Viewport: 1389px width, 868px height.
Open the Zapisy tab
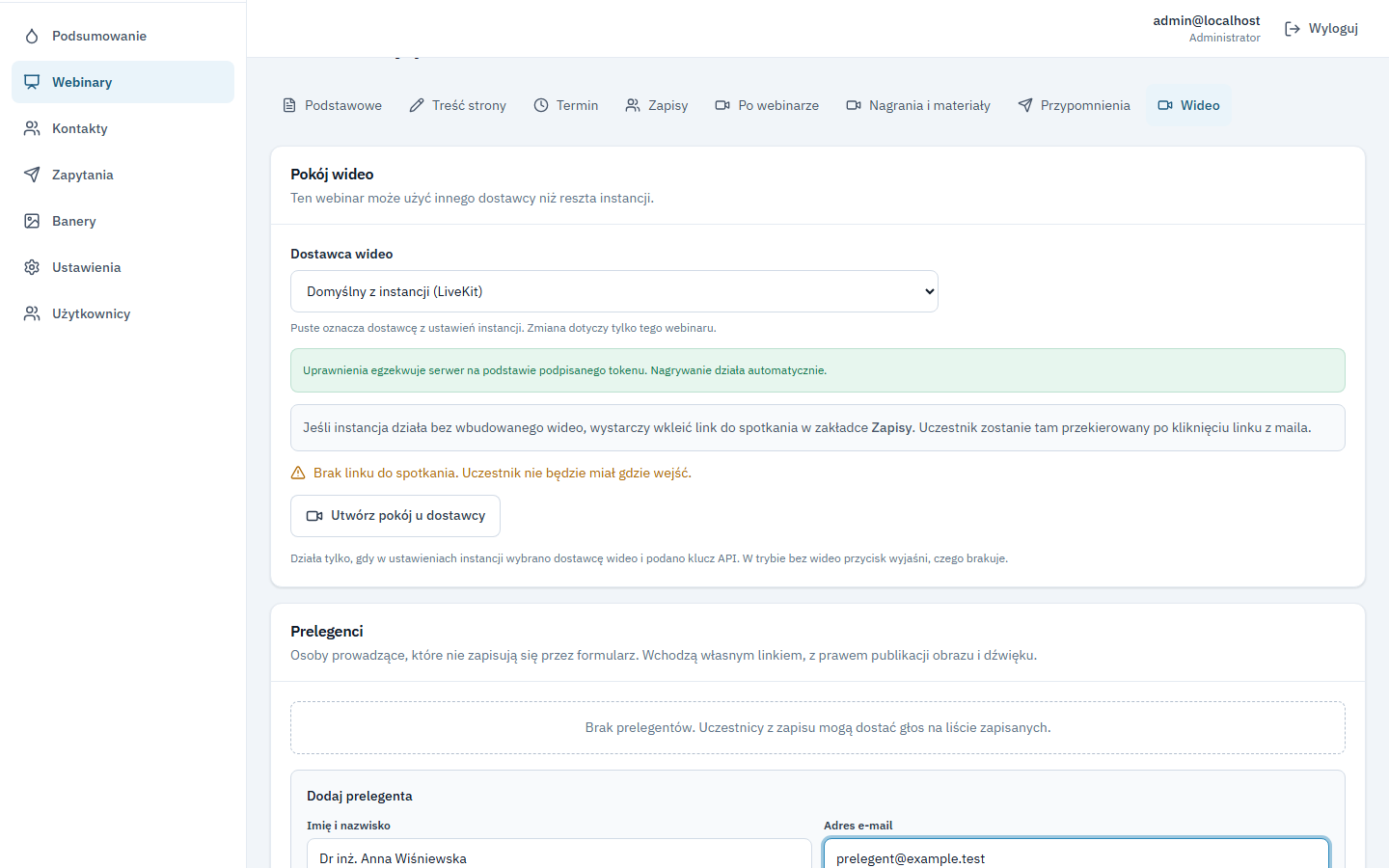(x=657, y=105)
